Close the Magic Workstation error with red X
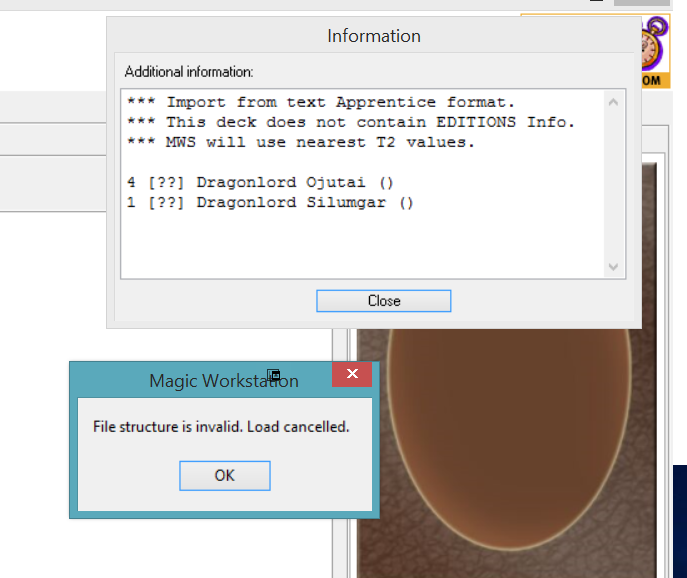The image size is (687, 578). coord(352,374)
